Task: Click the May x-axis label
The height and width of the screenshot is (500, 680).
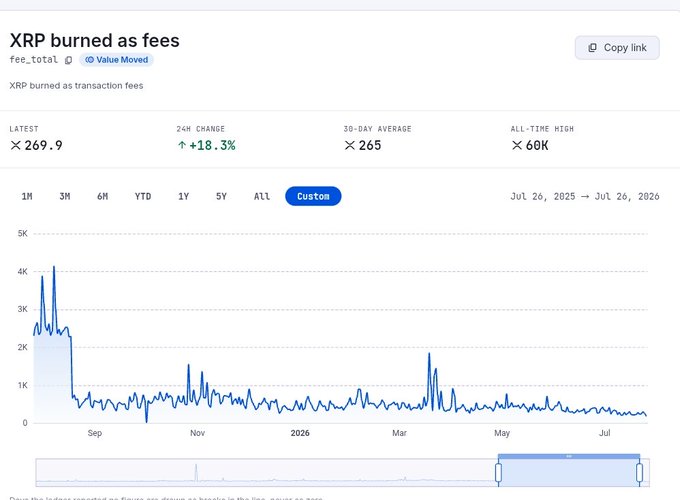Action: coord(502,433)
